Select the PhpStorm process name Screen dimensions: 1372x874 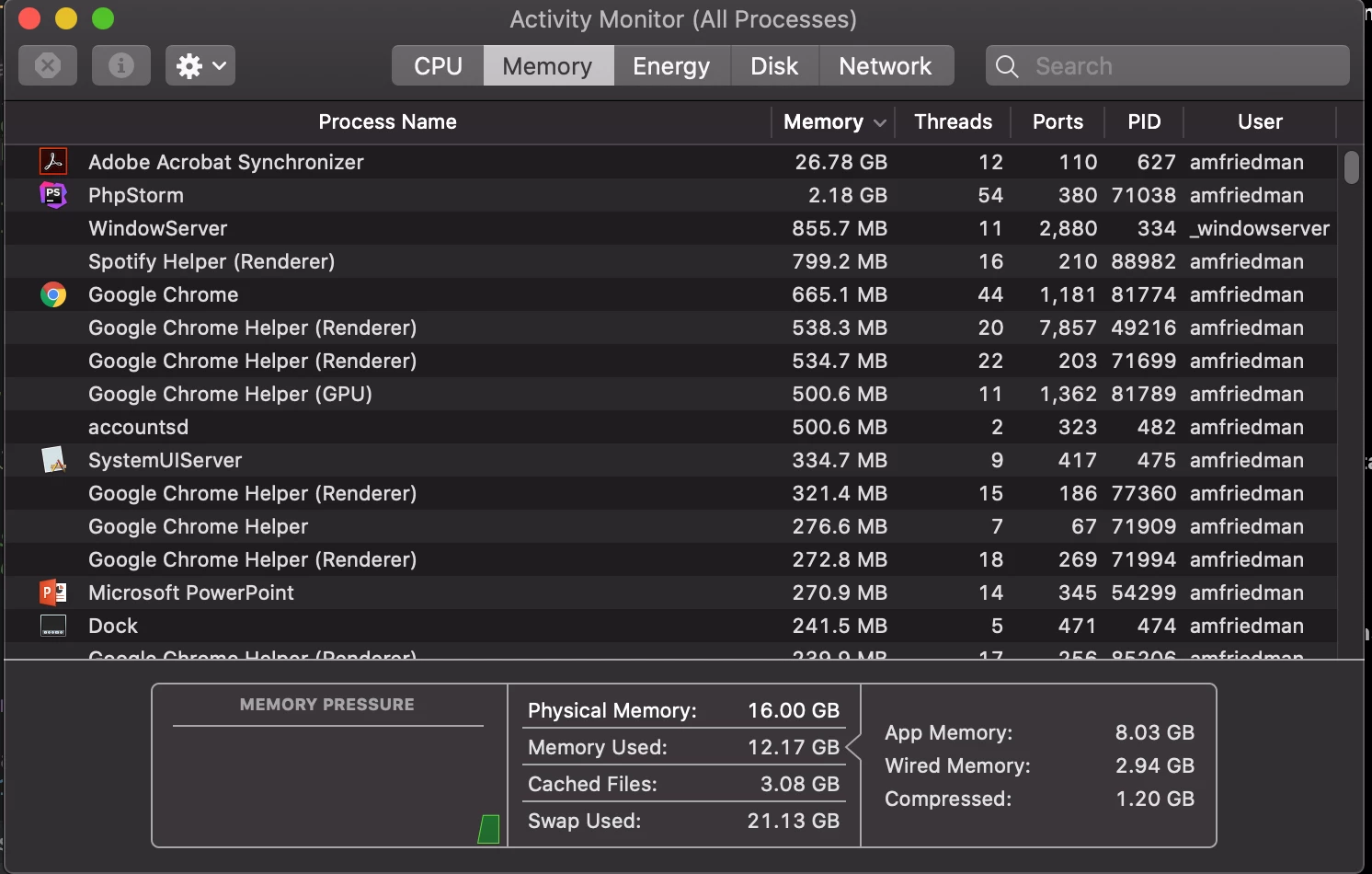[136, 195]
